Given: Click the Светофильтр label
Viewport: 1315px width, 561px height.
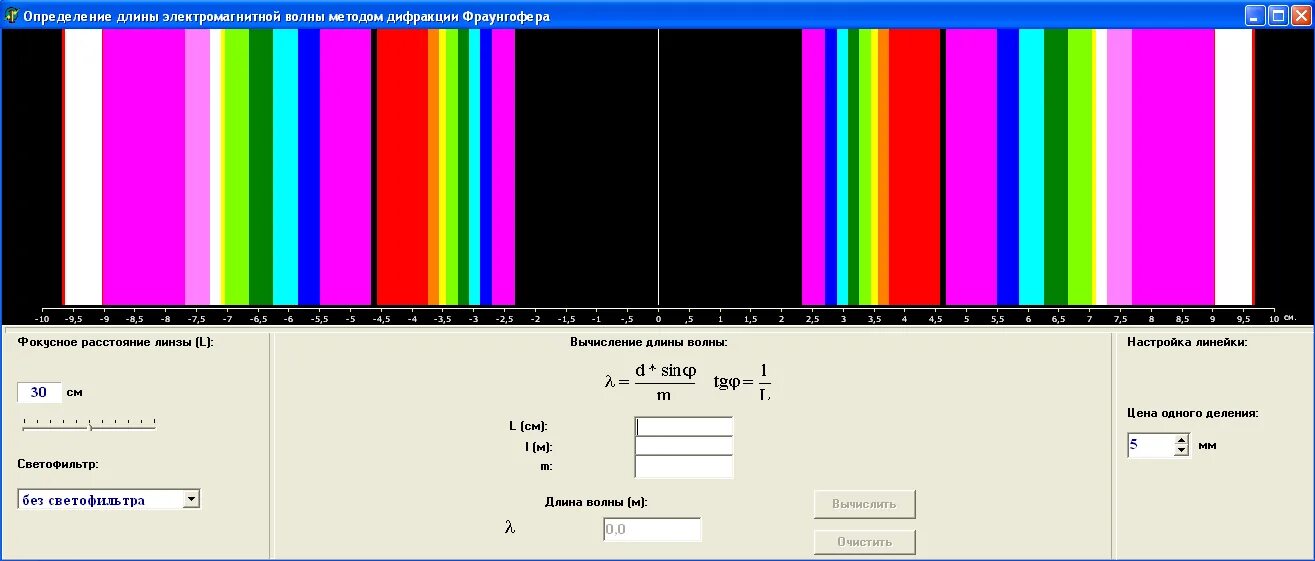Looking at the screenshot, I should click(x=57, y=464).
